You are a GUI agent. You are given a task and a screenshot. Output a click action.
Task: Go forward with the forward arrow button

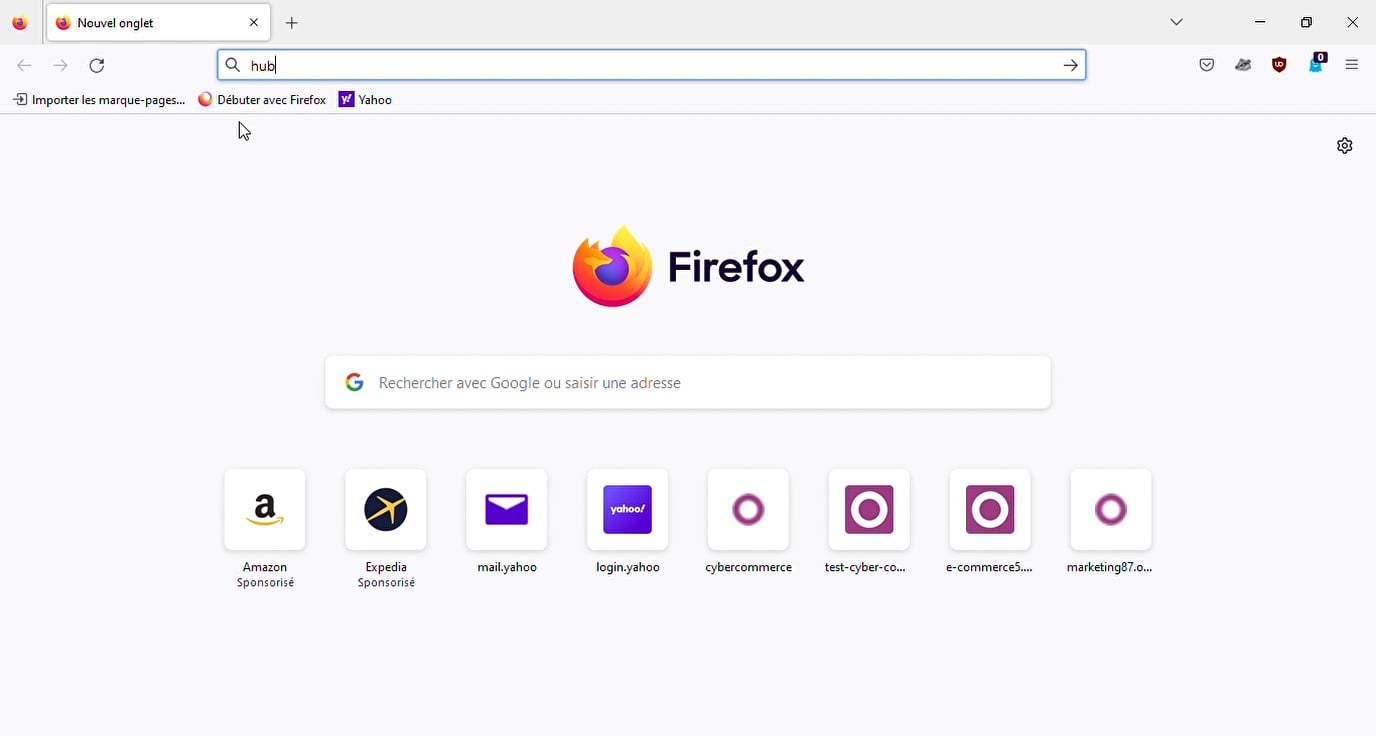coord(61,66)
